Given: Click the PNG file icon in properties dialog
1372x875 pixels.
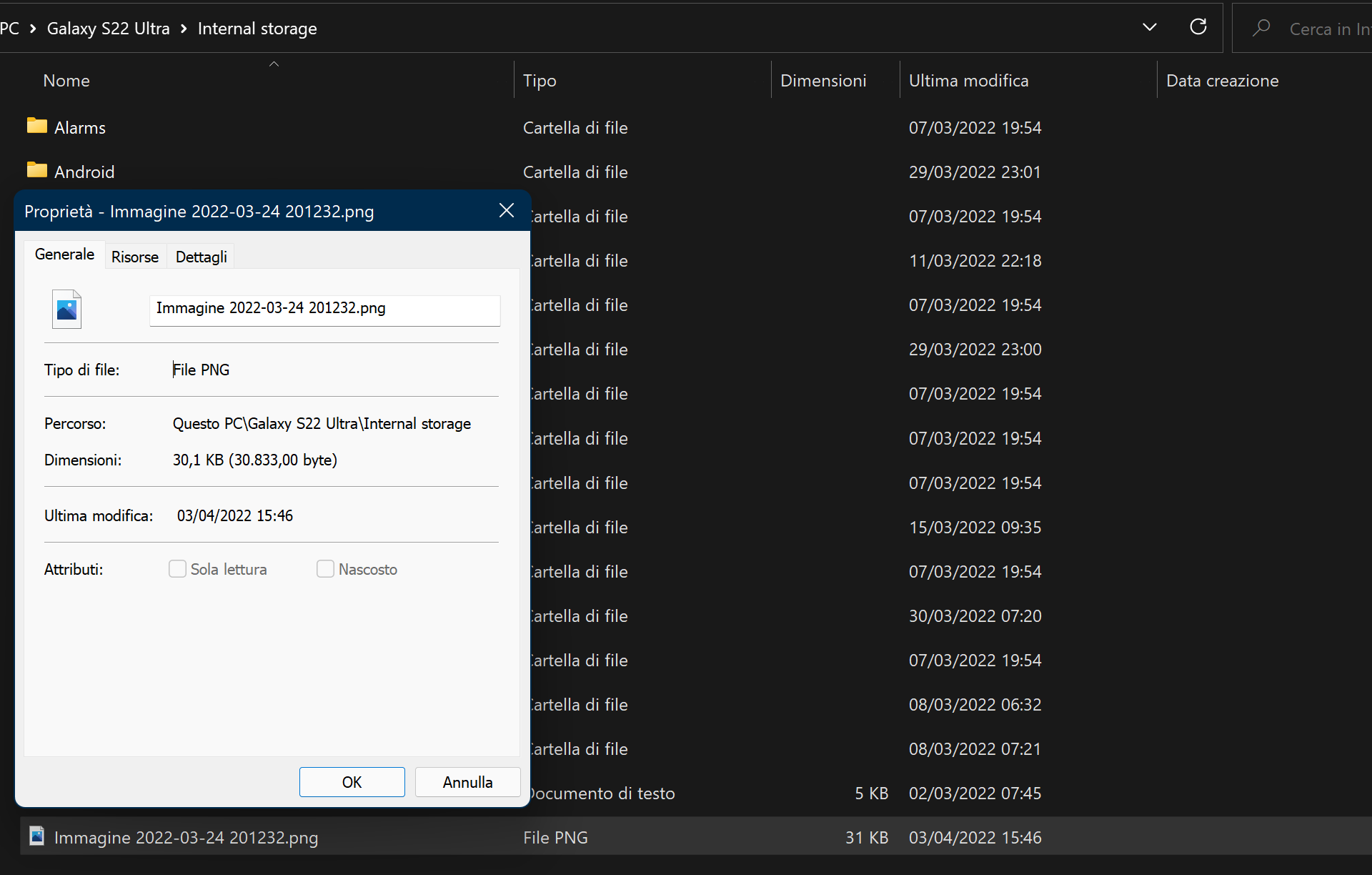Looking at the screenshot, I should point(66,309).
